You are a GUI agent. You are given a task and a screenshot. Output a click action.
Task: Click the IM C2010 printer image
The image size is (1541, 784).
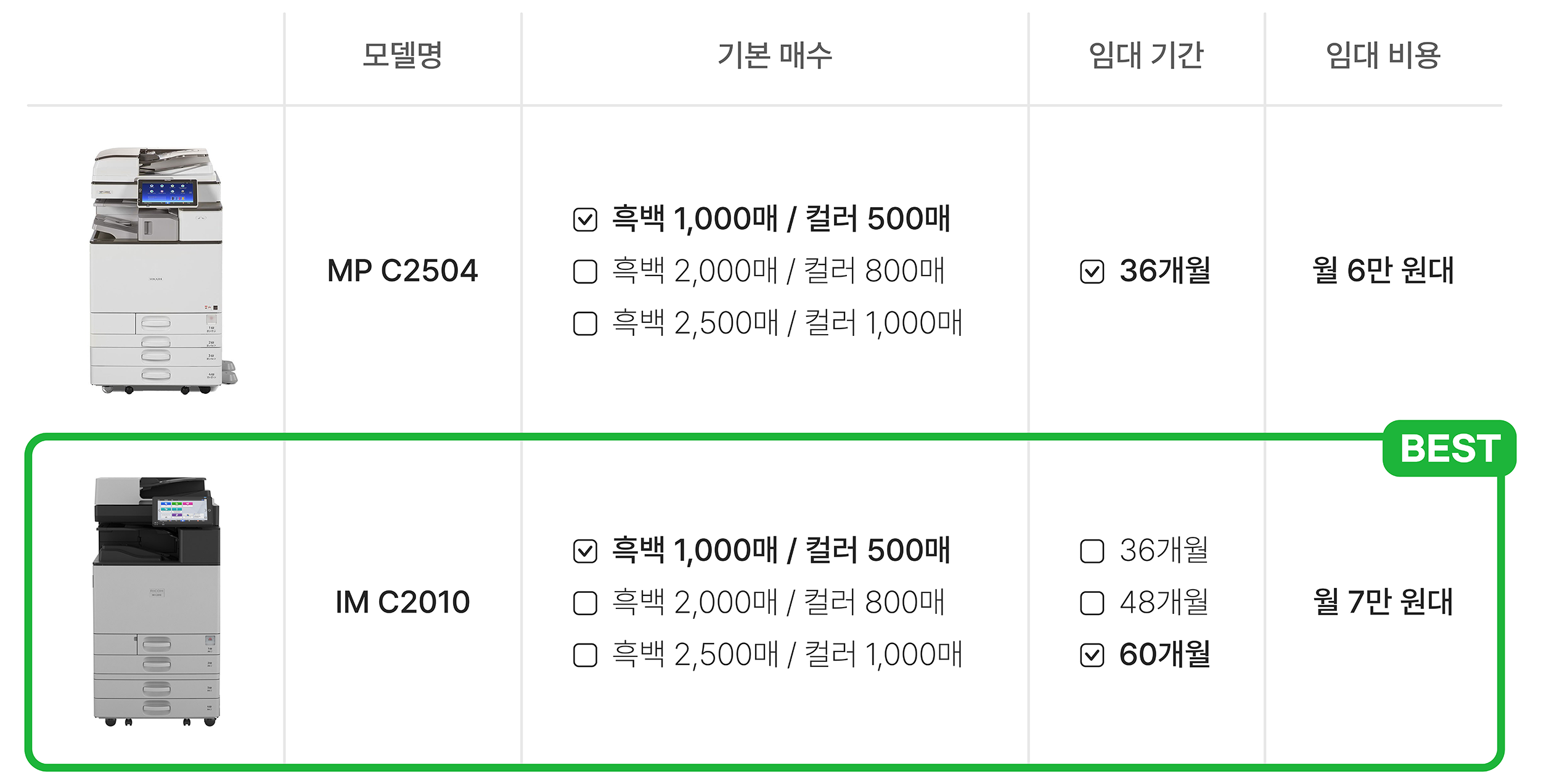(x=157, y=602)
